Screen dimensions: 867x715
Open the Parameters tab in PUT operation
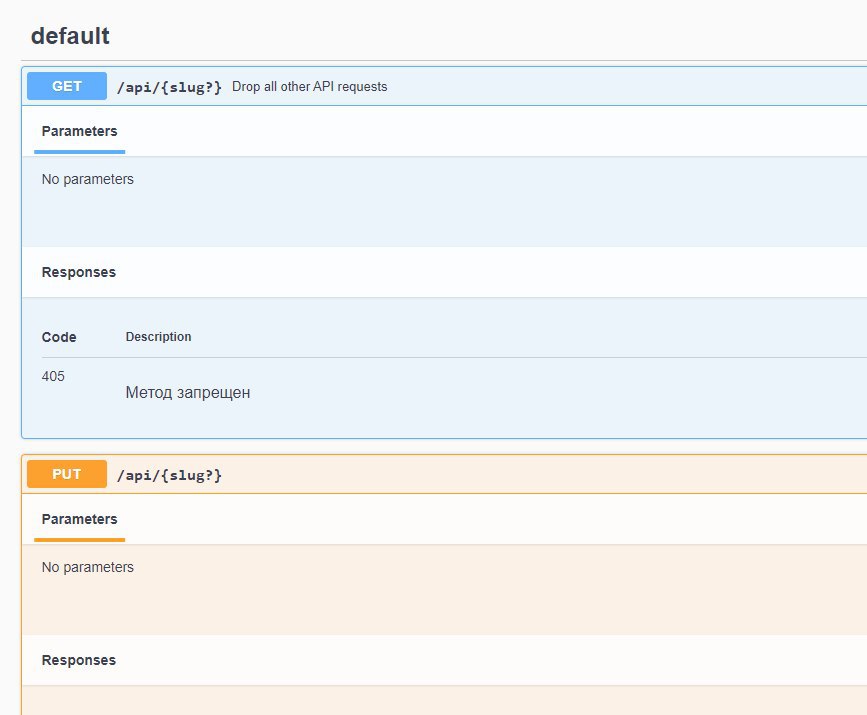coord(80,519)
